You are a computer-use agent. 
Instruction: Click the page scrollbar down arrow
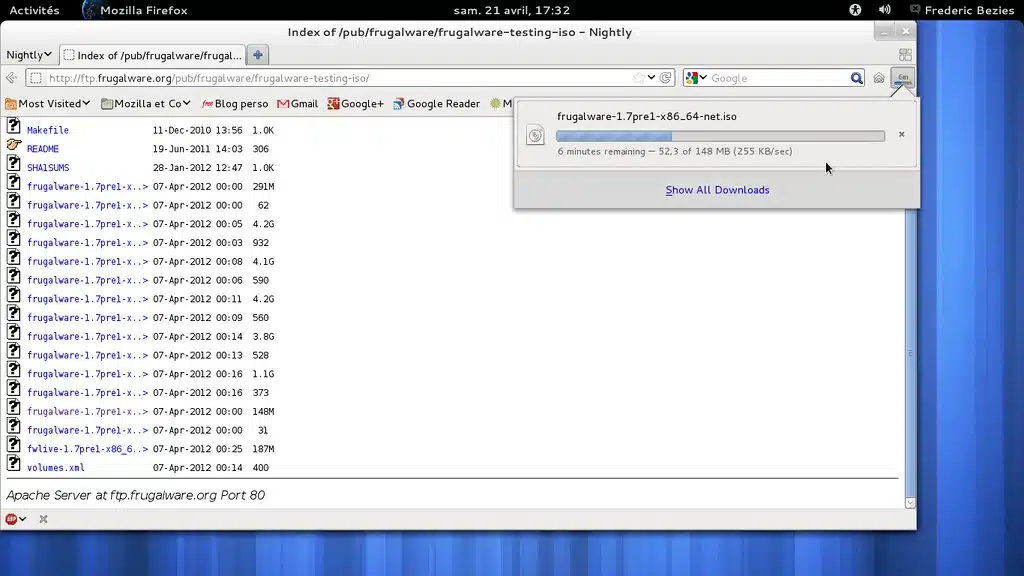910,503
